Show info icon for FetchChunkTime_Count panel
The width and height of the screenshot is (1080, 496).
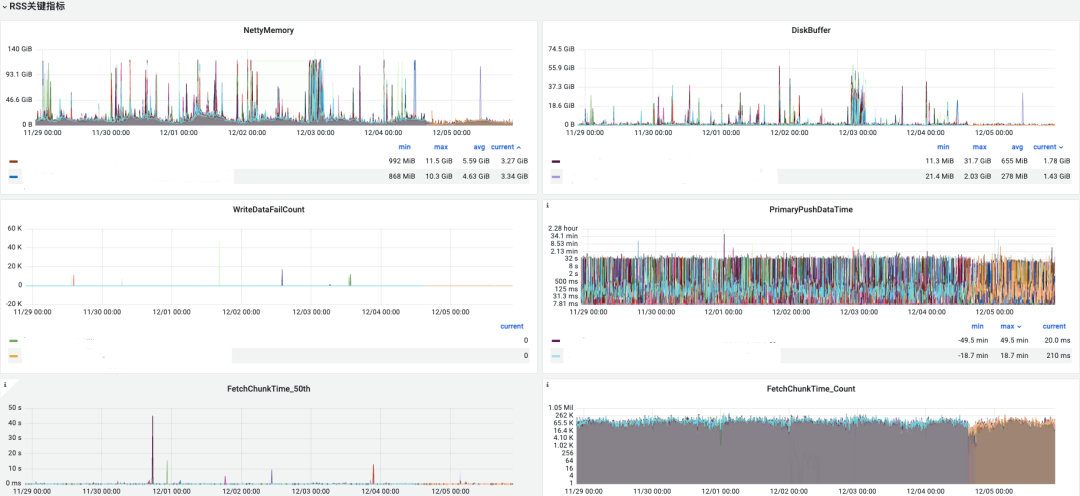(x=548, y=384)
